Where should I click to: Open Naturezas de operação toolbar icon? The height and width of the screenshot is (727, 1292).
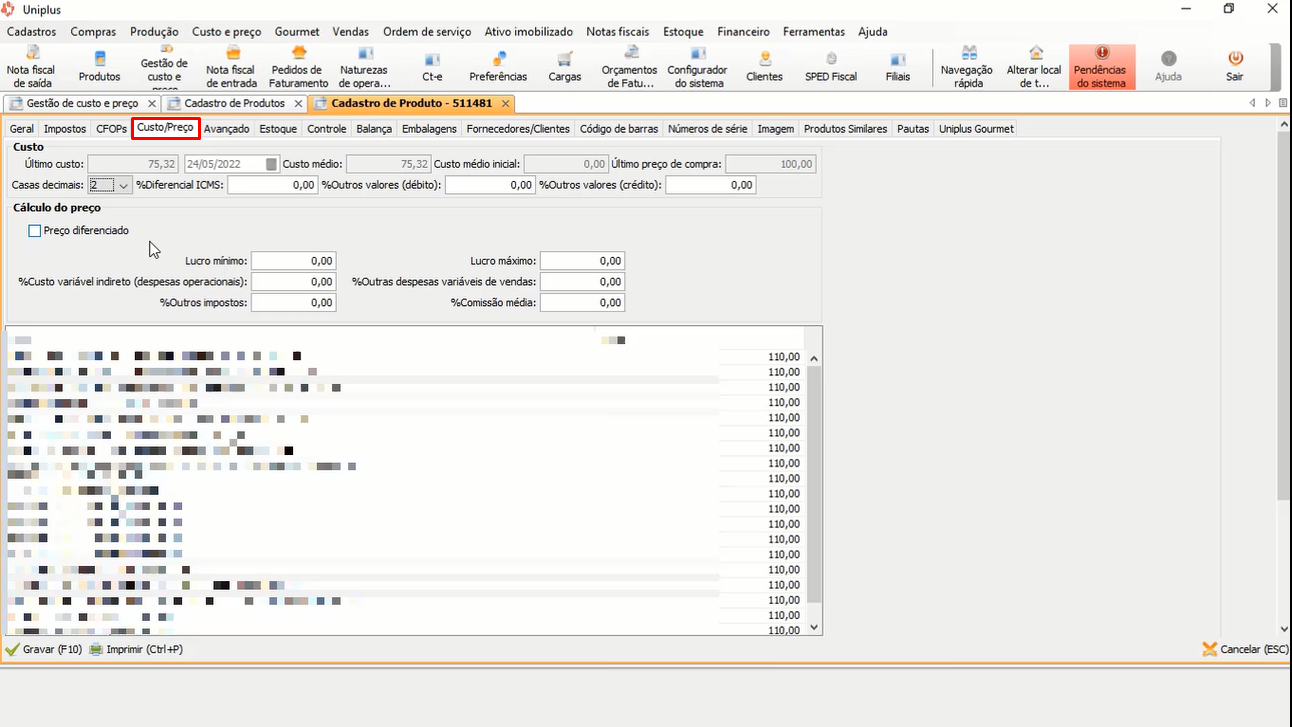[364, 66]
